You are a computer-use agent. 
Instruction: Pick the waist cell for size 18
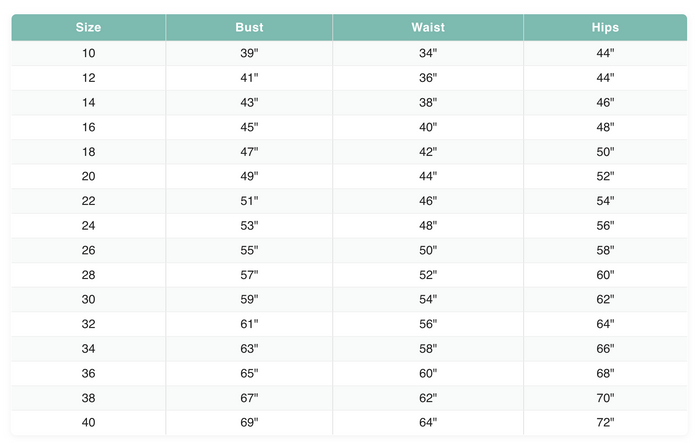point(428,152)
